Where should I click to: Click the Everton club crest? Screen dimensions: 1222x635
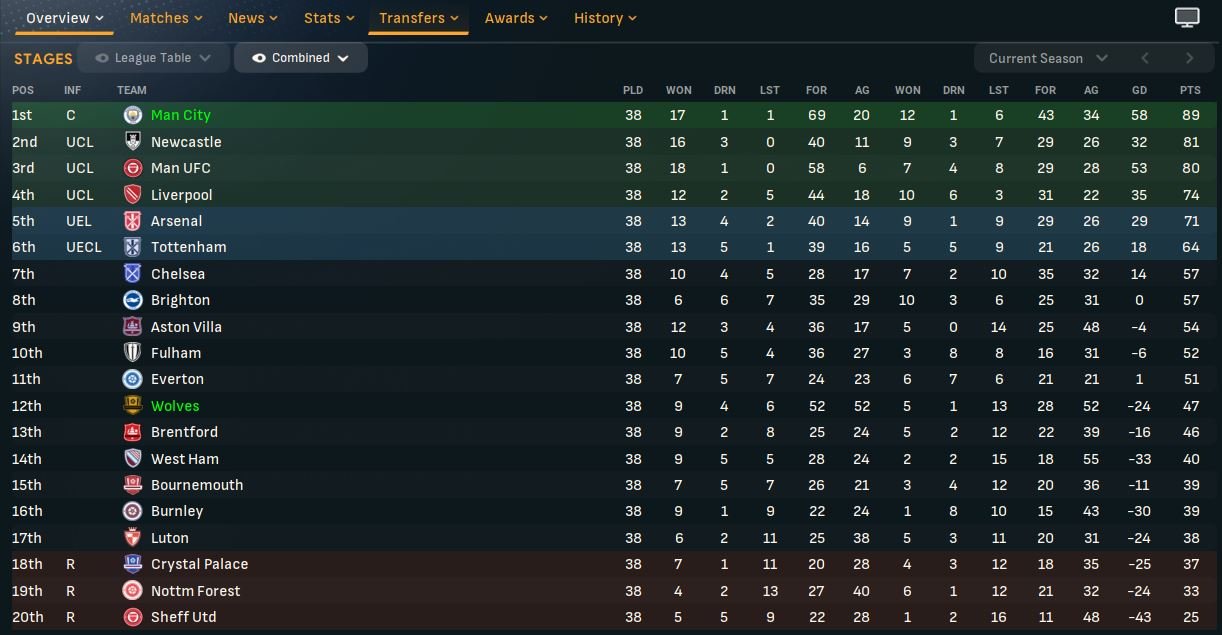click(x=132, y=379)
